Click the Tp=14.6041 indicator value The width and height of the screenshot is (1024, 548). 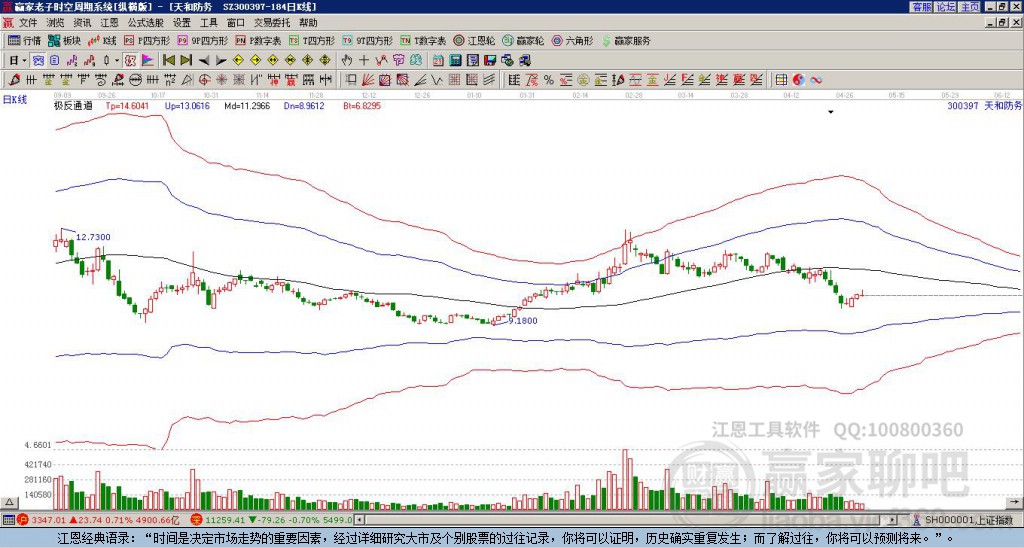(127, 105)
